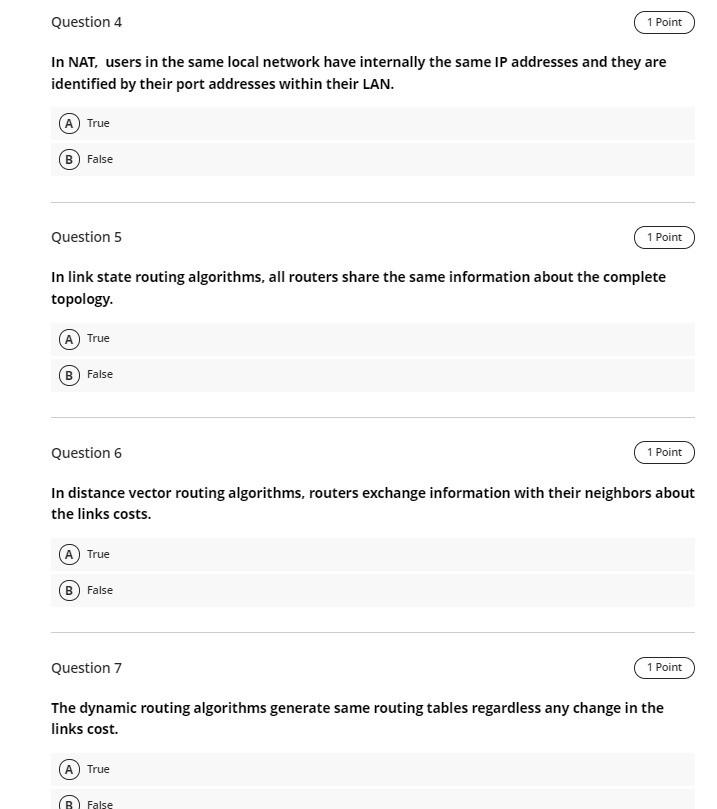Click the 1 Point badge on Question 5

tap(663, 237)
